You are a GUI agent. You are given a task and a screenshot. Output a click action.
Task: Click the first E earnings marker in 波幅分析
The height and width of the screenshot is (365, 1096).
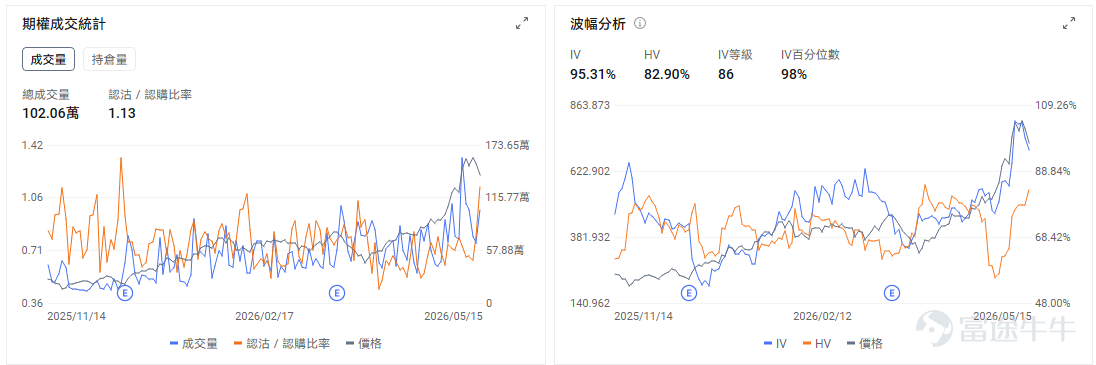[689, 293]
